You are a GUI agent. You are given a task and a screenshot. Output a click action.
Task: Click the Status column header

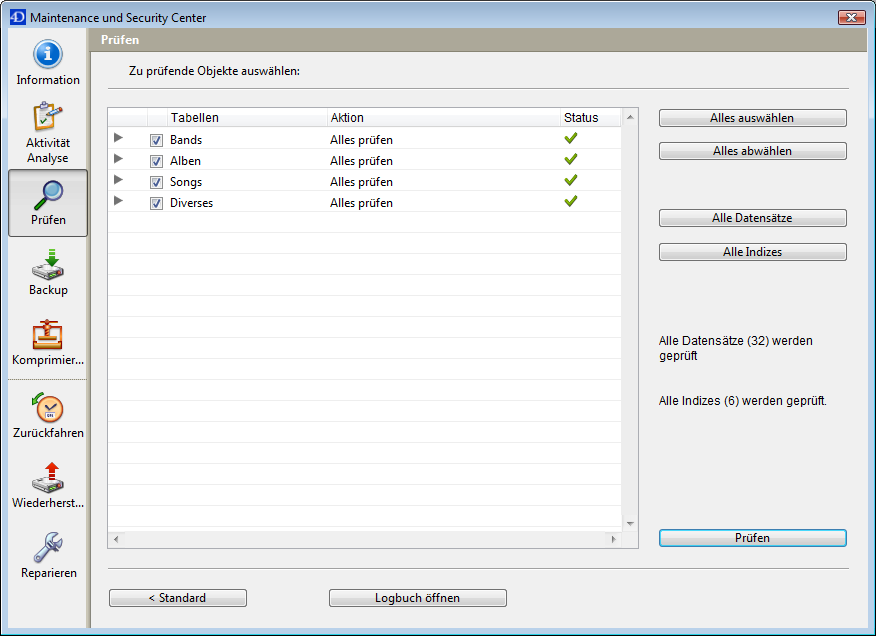pyautogui.click(x=591, y=117)
